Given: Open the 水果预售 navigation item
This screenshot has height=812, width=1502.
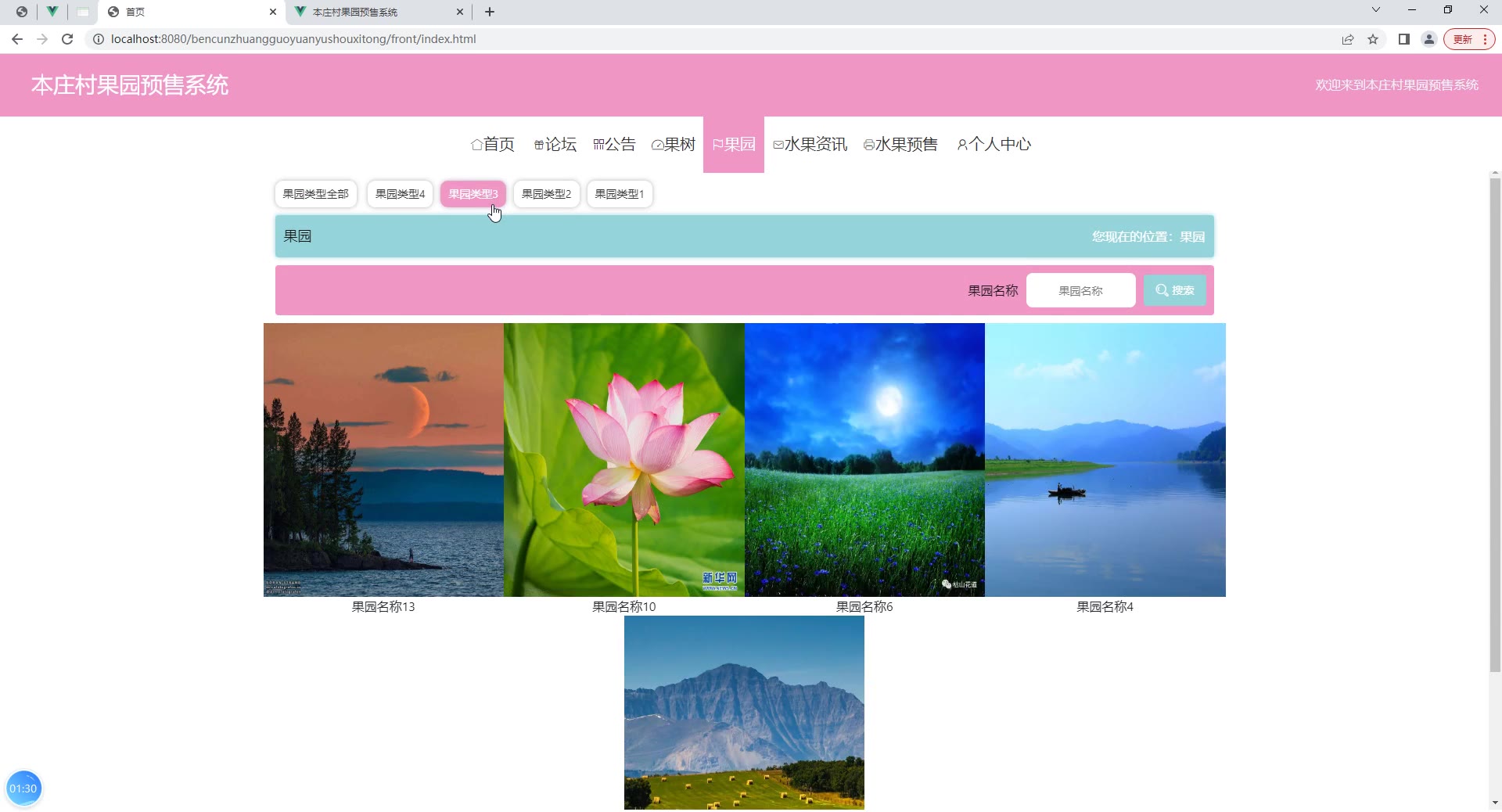Looking at the screenshot, I should point(900,144).
